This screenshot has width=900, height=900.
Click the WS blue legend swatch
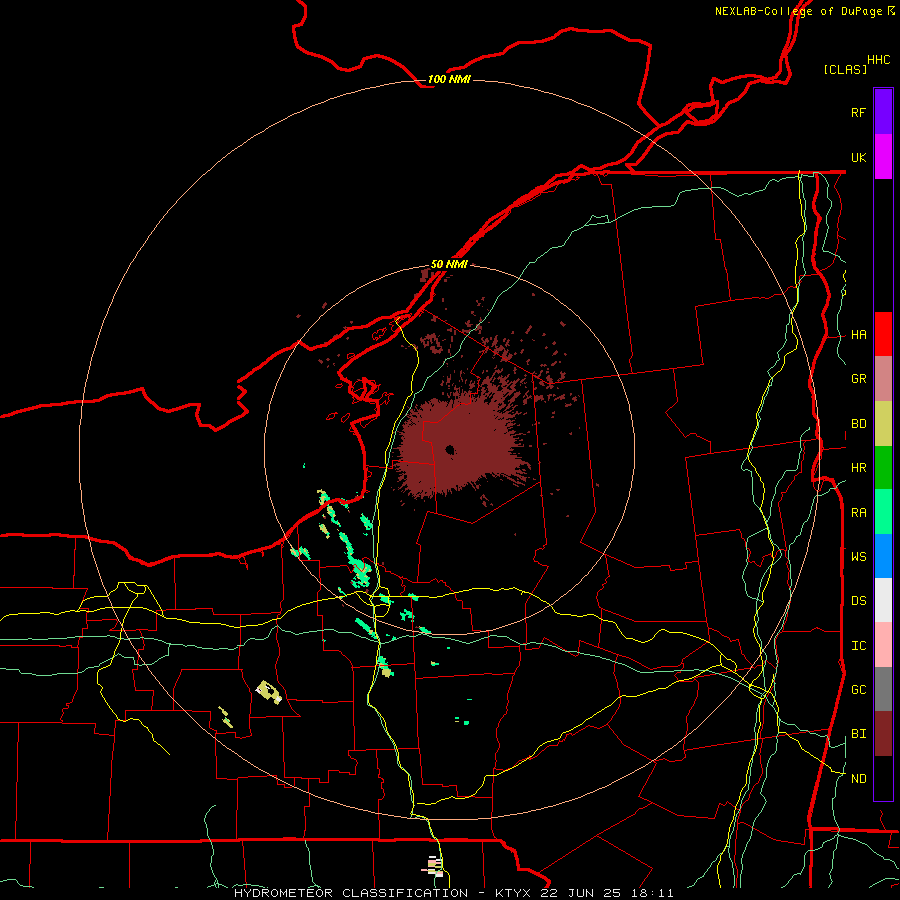tap(883, 556)
